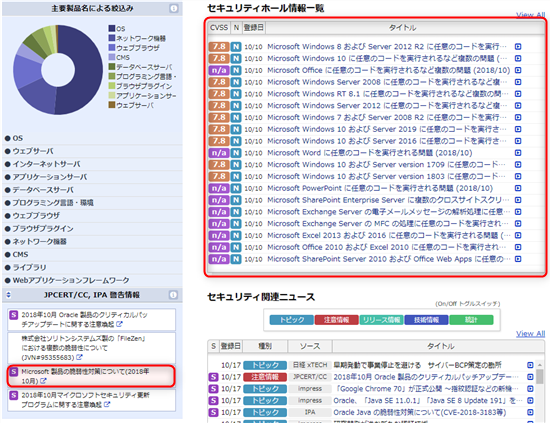Open detail icon for Microsoft Word row

[x=518, y=153]
